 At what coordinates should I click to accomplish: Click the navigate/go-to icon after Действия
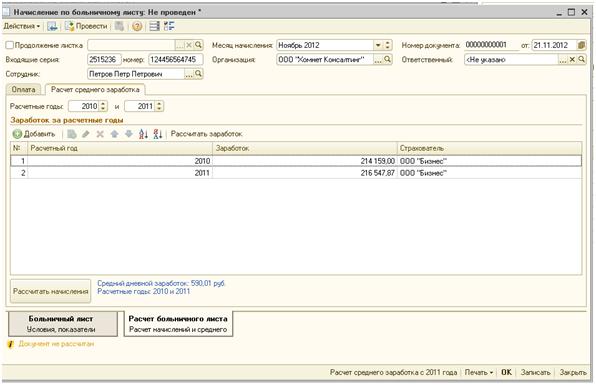pyautogui.click(x=52, y=26)
